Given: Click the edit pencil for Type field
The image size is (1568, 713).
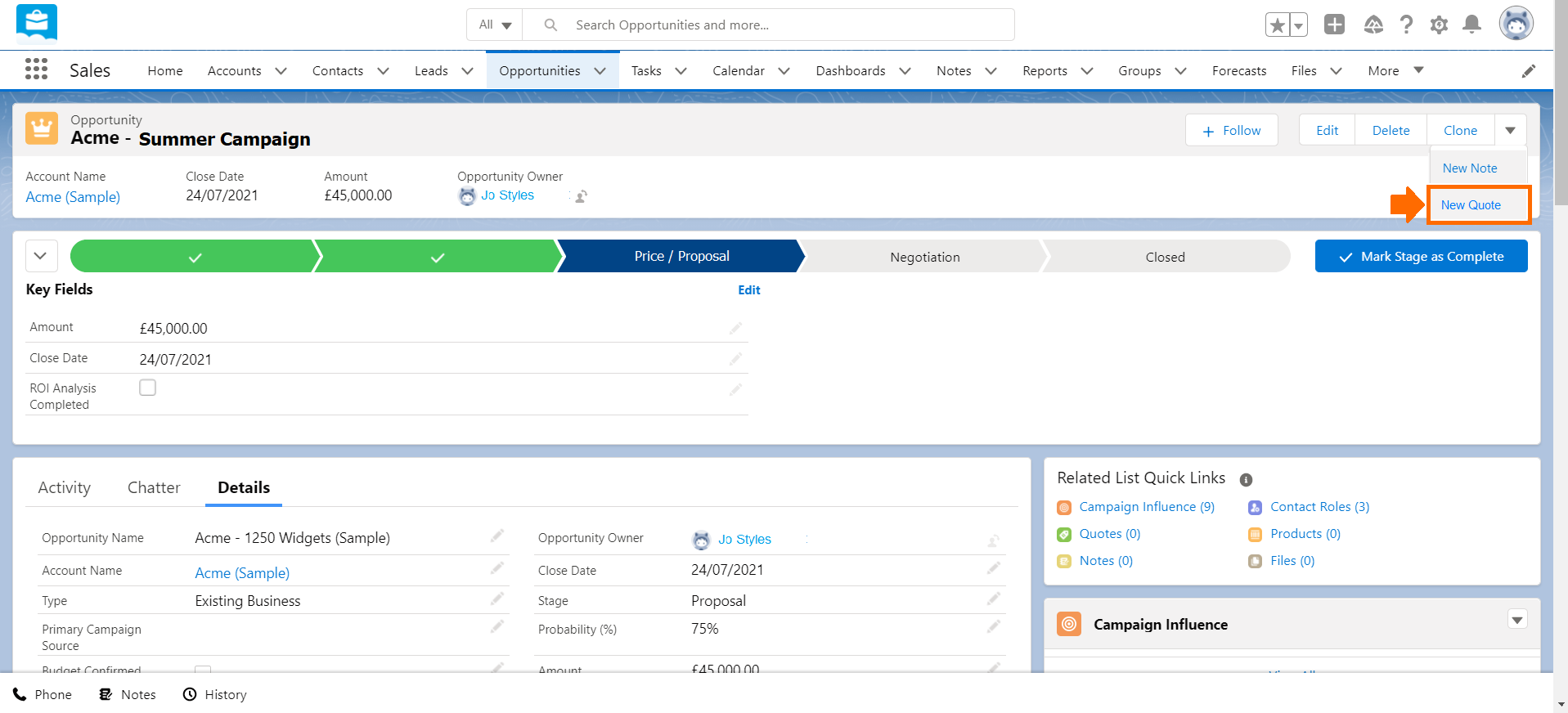Looking at the screenshot, I should pyautogui.click(x=496, y=599).
